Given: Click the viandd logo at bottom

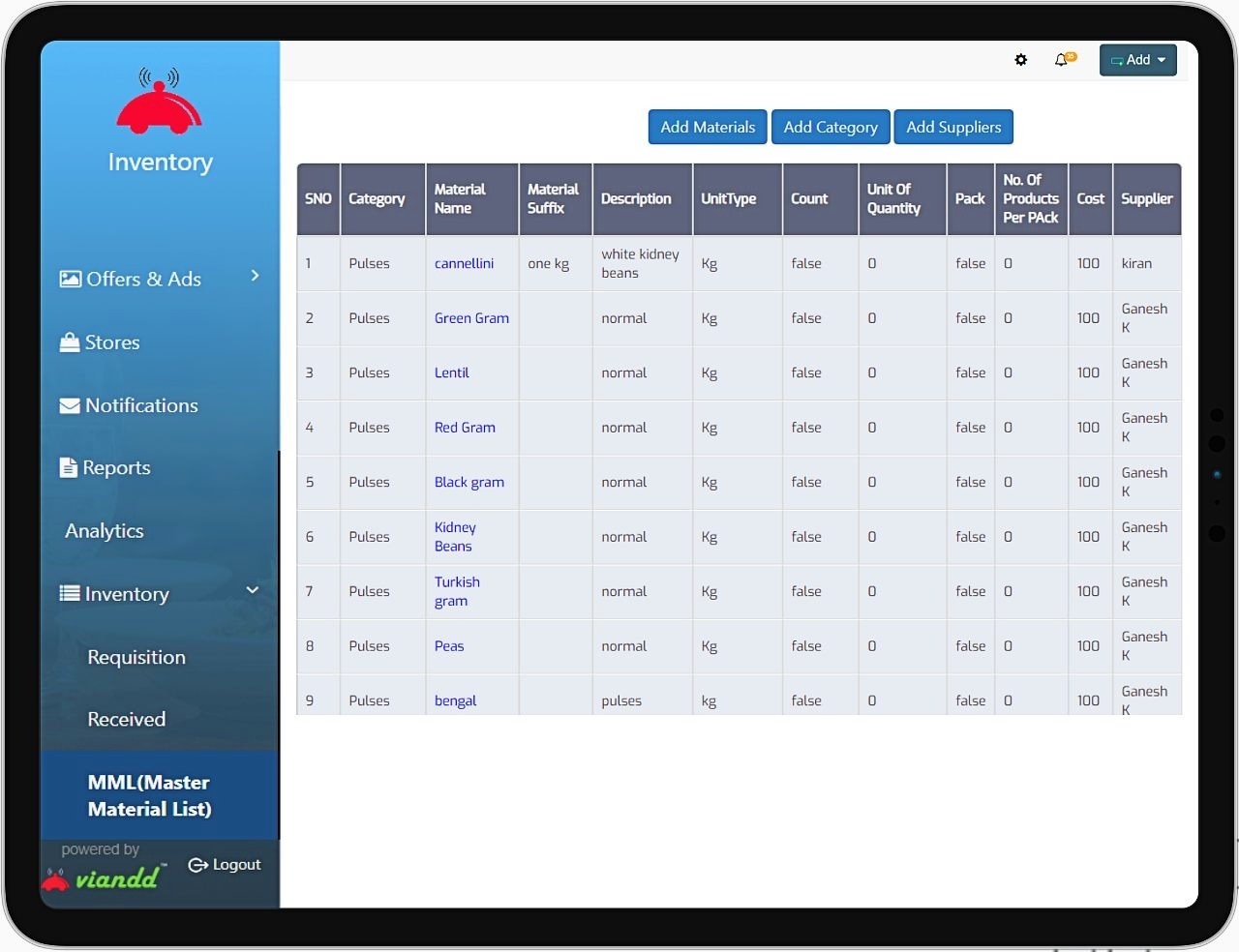Looking at the screenshot, I should click(x=105, y=877).
